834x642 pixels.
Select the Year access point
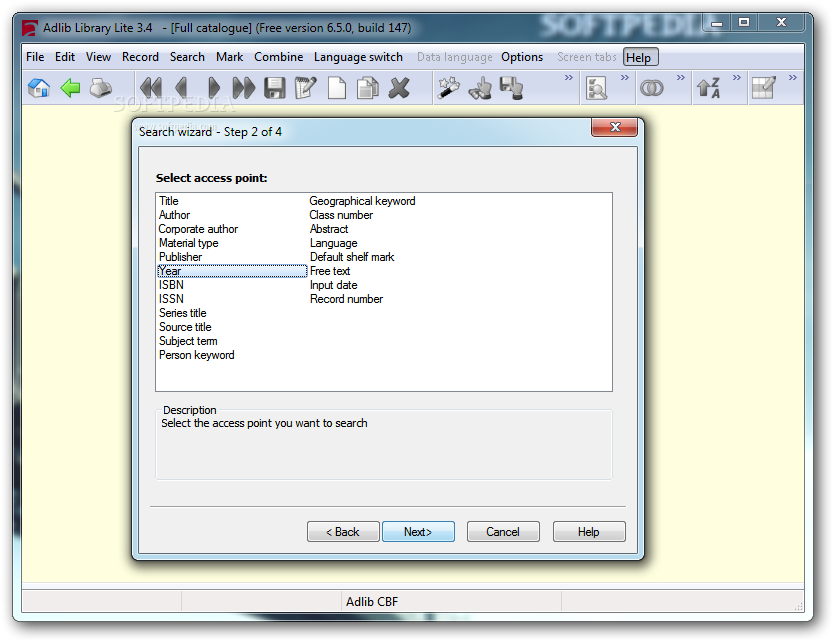(x=232, y=271)
